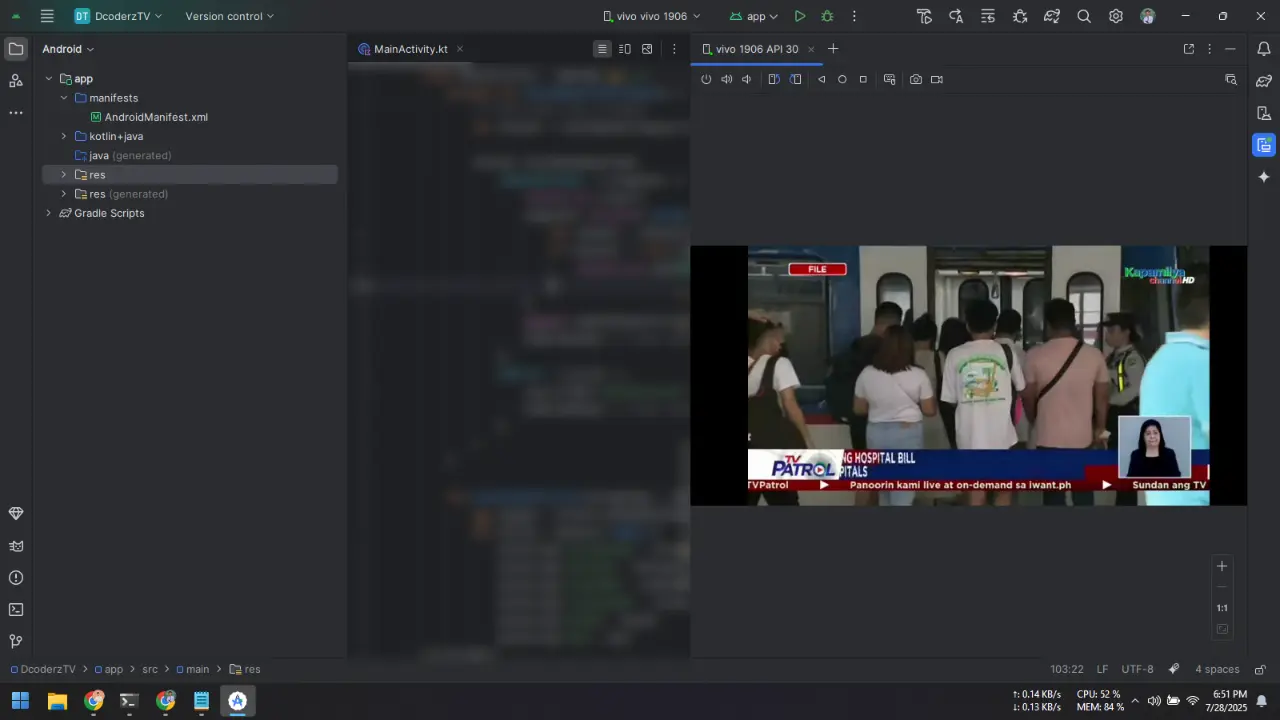This screenshot has width=1280, height=720.
Task: Expand the res (generated) folder
Action: tap(64, 194)
